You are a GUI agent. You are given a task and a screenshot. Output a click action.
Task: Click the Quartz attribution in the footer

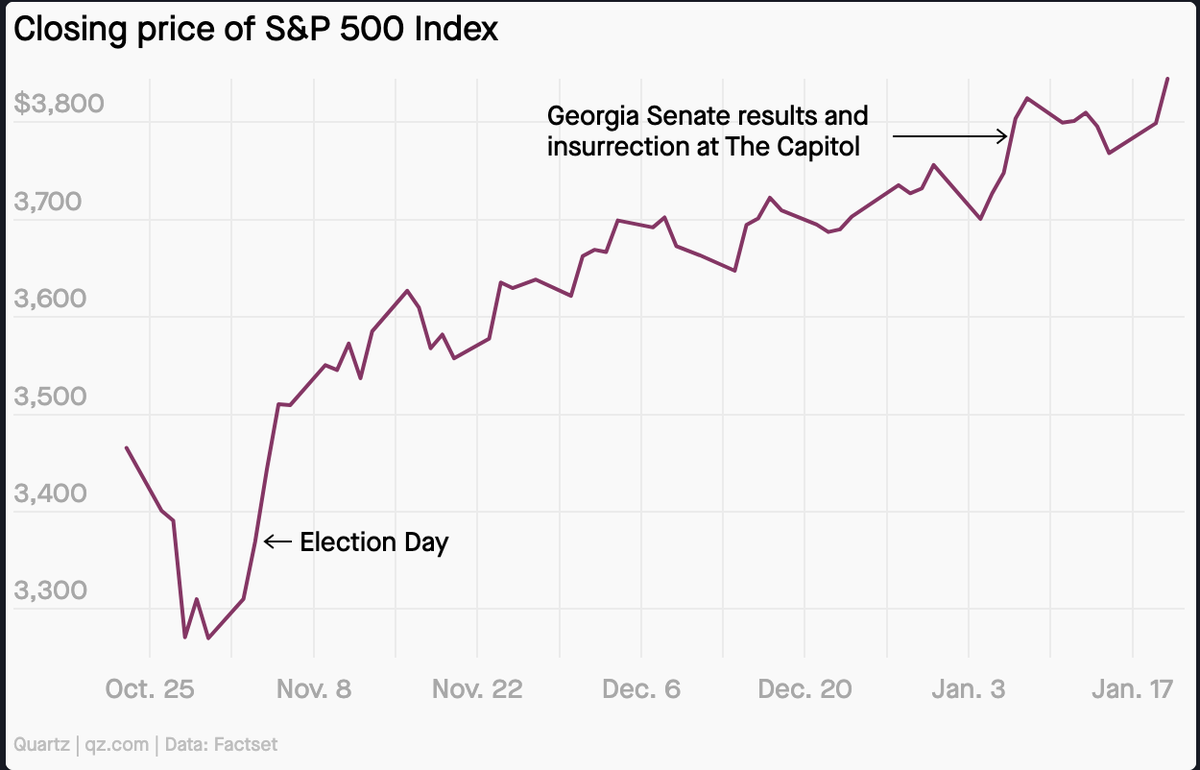click(x=41, y=744)
